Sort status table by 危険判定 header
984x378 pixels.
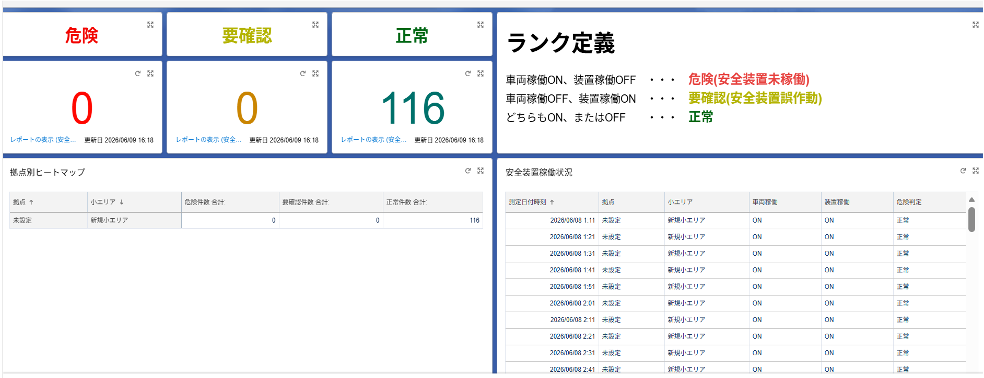pyautogui.click(x=929, y=202)
